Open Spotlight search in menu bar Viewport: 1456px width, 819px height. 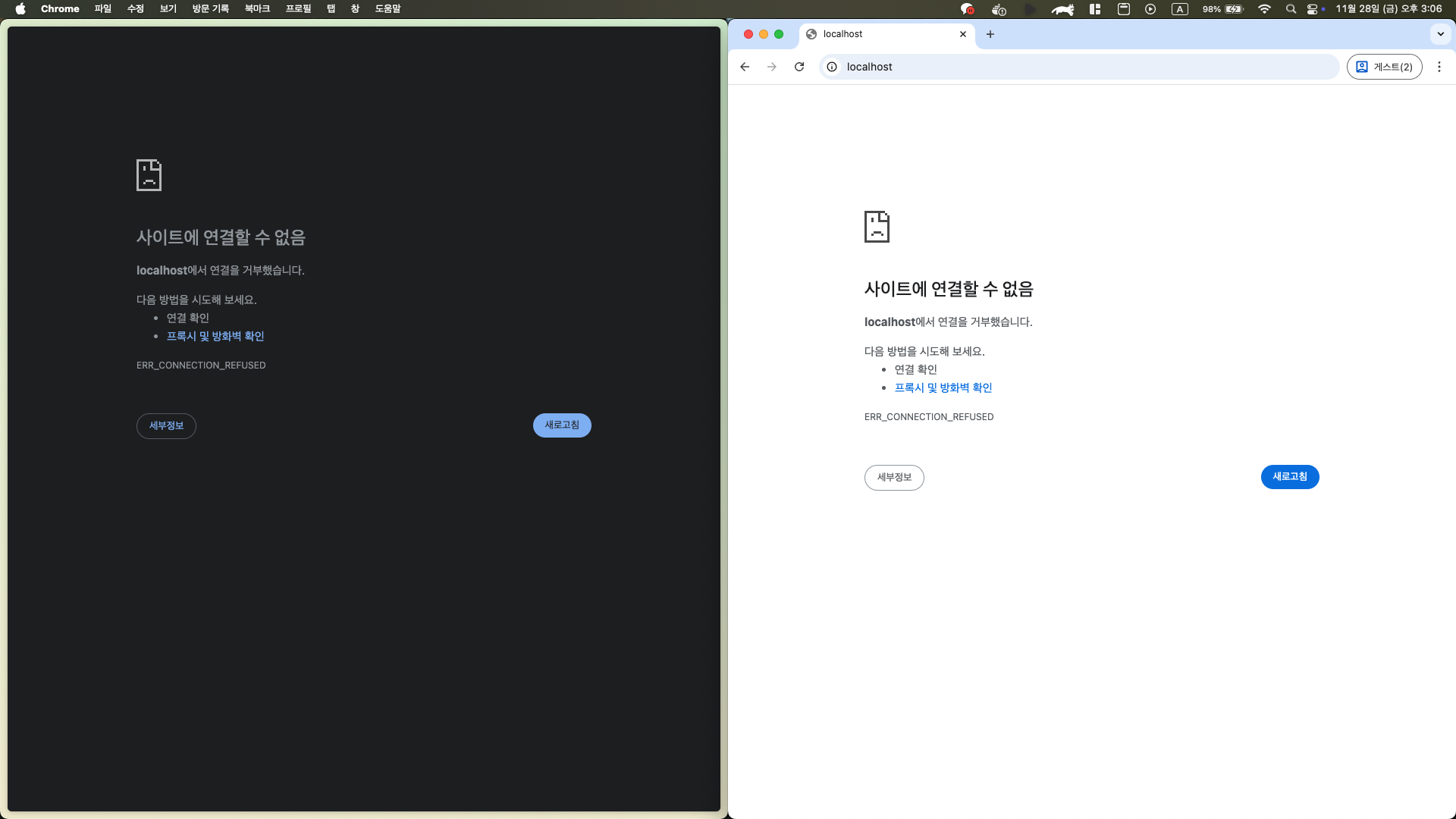(1291, 9)
